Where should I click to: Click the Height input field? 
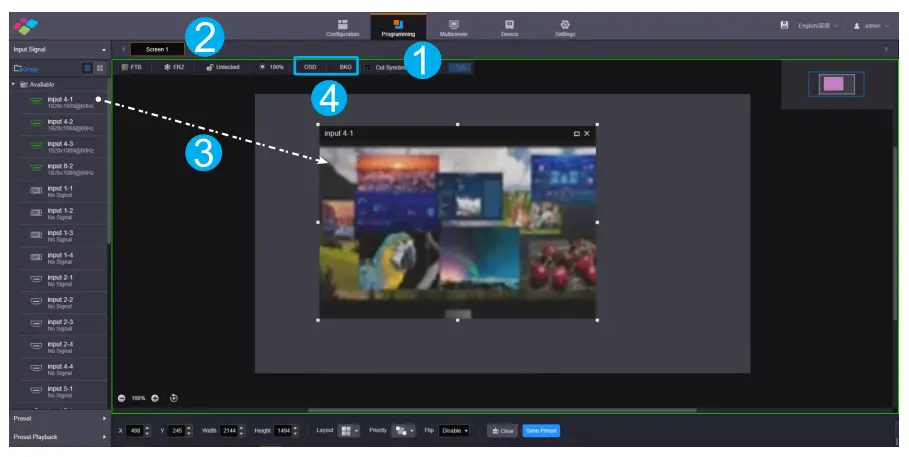[282, 431]
